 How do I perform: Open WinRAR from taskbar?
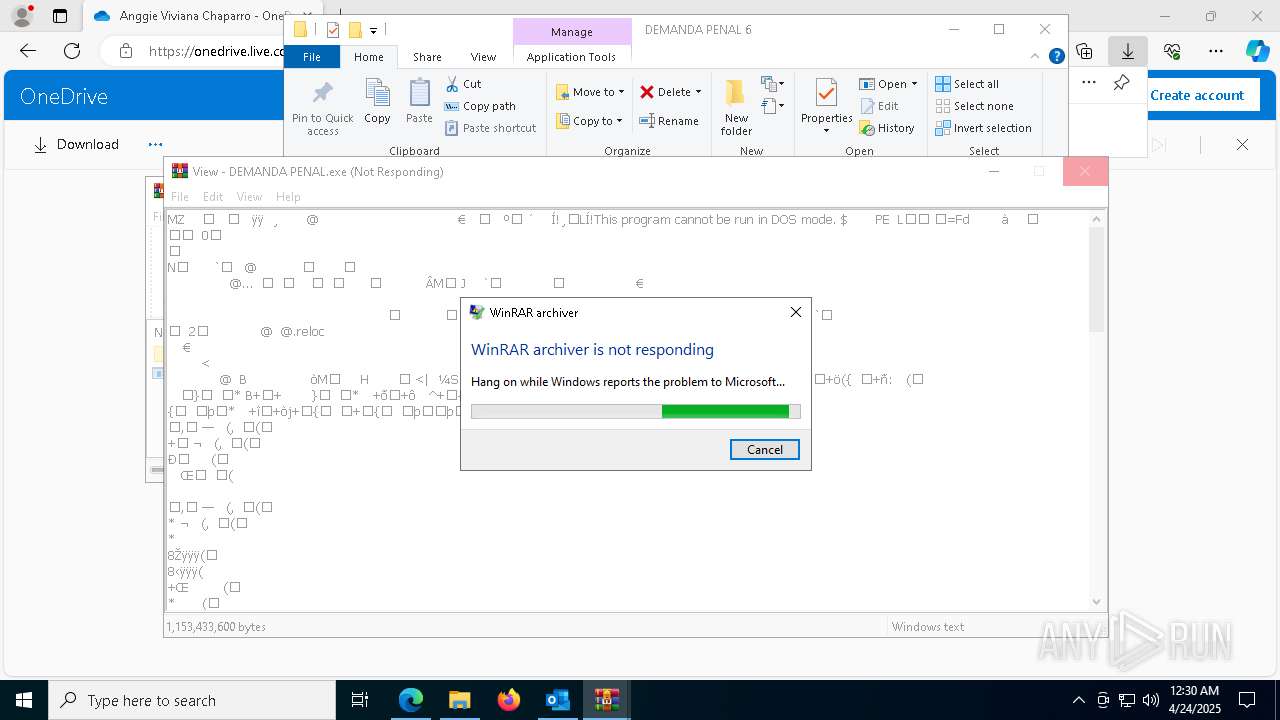coord(606,700)
